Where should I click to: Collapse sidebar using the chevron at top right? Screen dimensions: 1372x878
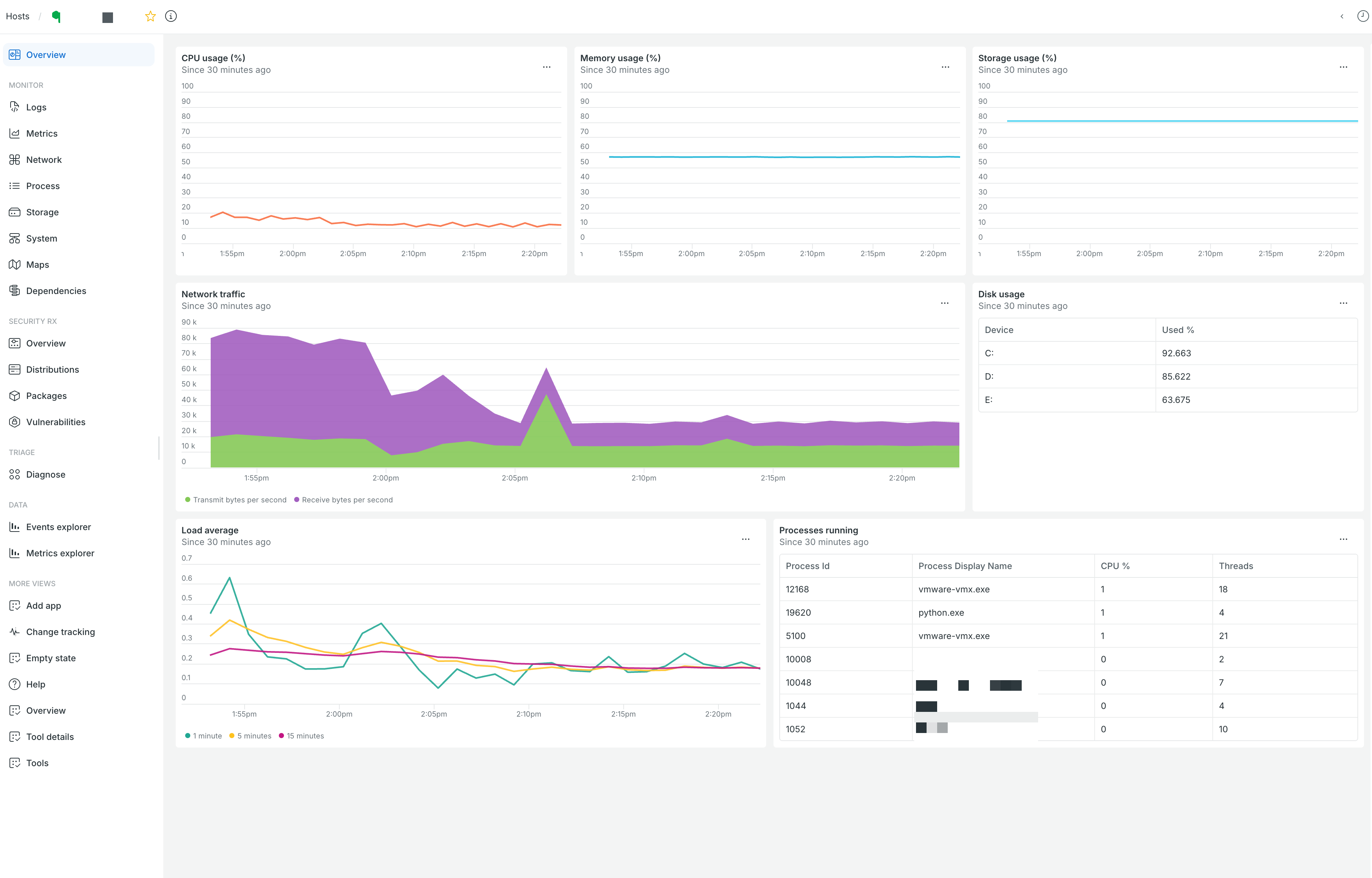pyautogui.click(x=1342, y=16)
